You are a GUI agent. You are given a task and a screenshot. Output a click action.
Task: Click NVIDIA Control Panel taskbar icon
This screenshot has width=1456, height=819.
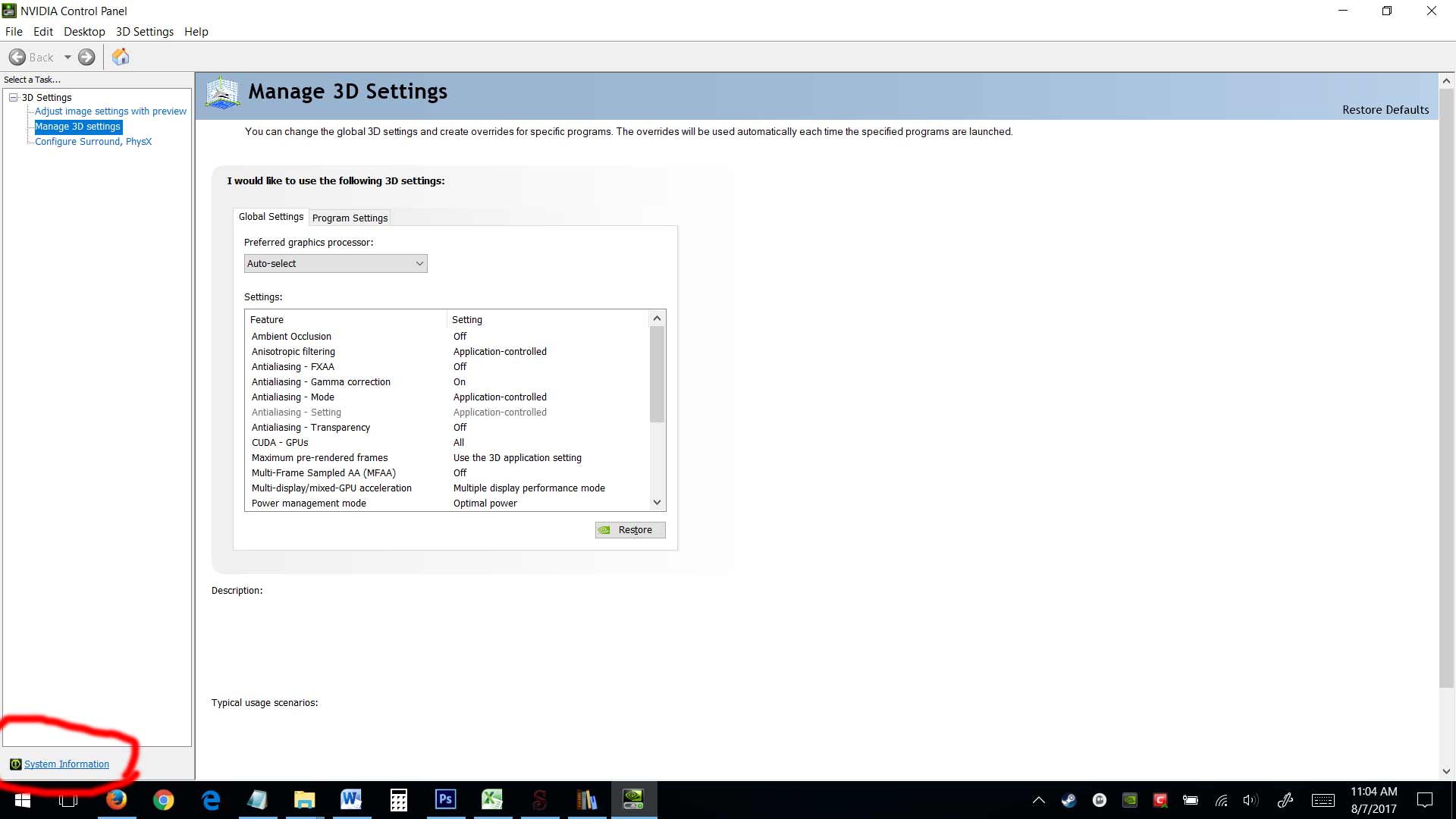point(633,800)
